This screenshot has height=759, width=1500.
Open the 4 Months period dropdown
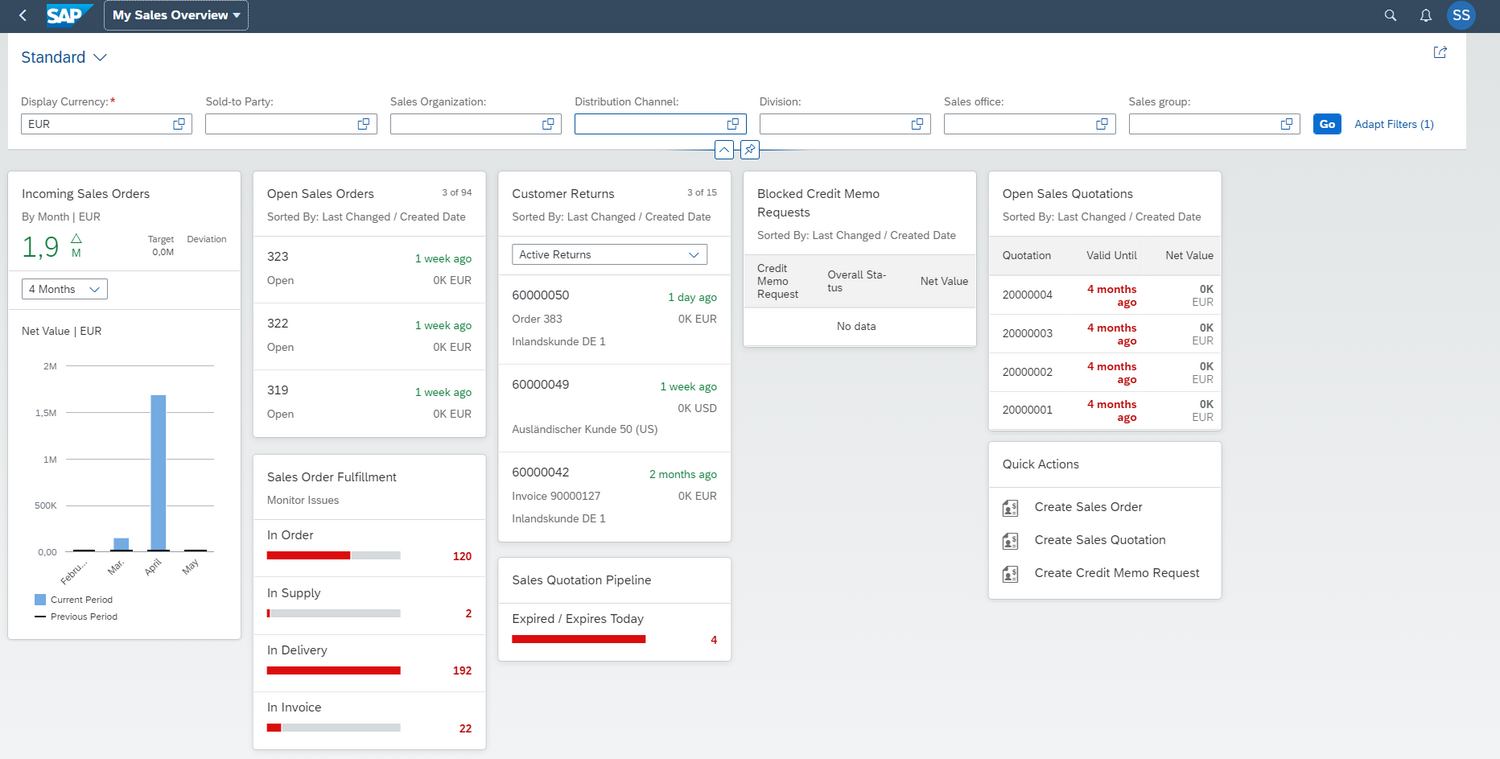pos(65,289)
